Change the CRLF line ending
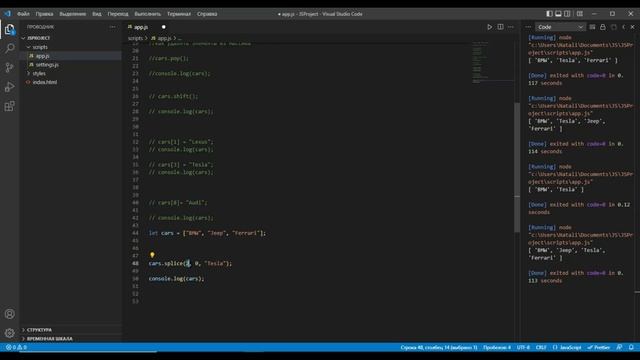Image resolution: width=640 pixels, height=360 pixels. click(541, 347)
